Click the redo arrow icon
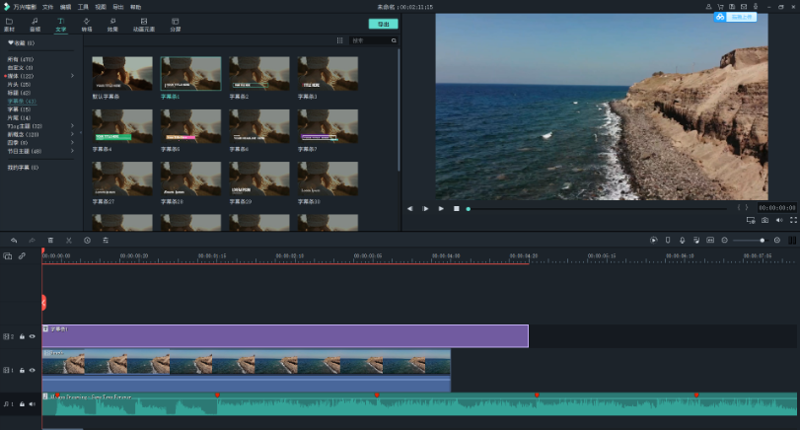This screenshot has height=430, width=800. coord(32,240)
